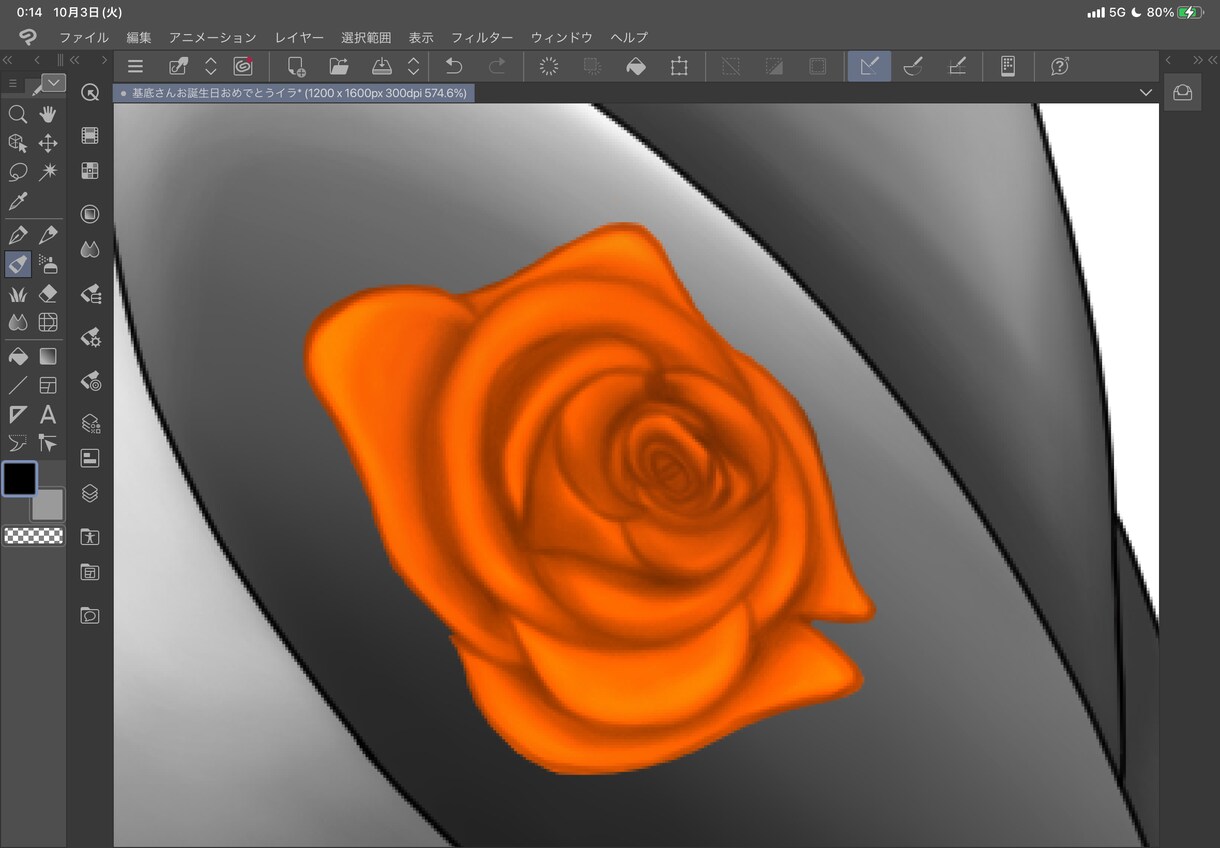
Task: Open the hamburger menu in command bar
Action: pyautogui.click(x=135, y=66)
